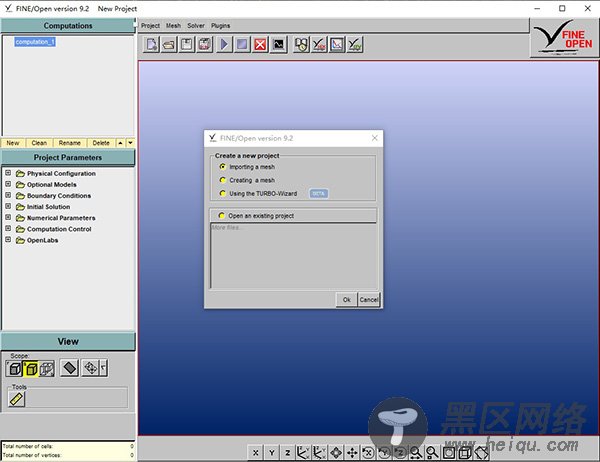Click the Clean computation button

pos(39,143)
